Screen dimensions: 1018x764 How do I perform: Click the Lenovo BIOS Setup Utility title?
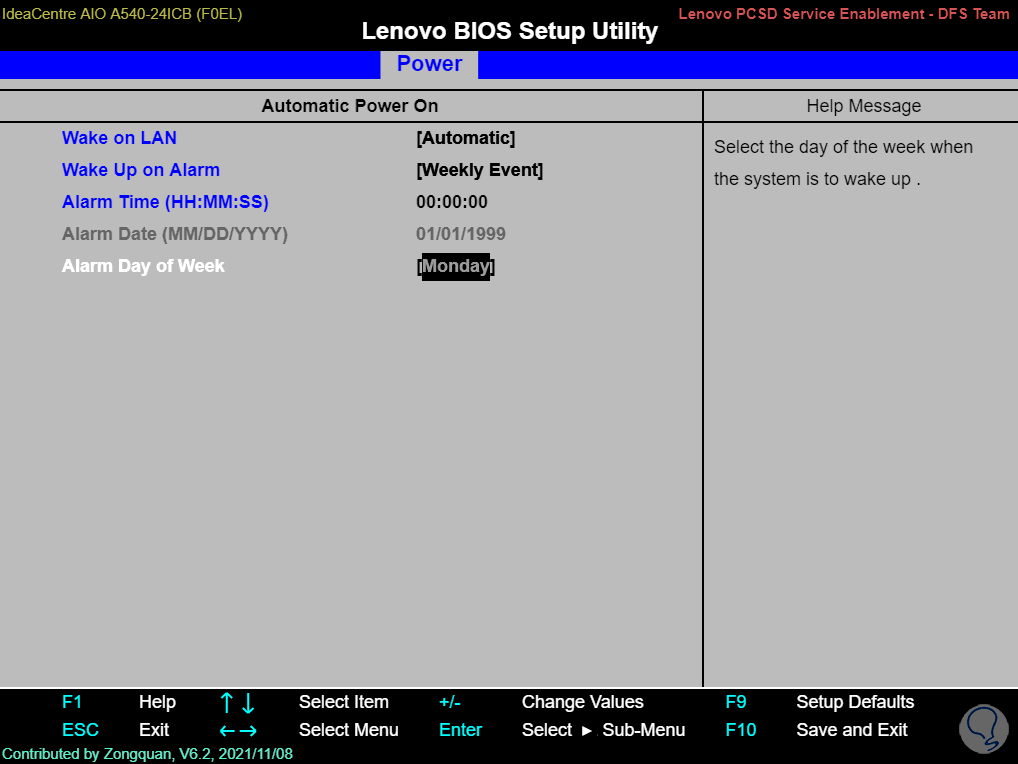pos(510,31)
